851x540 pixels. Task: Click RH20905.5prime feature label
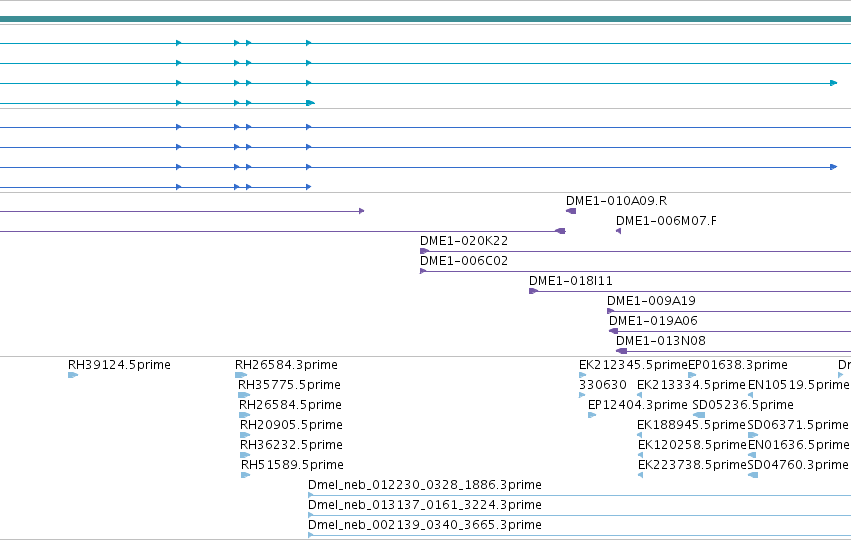(x=291, y=425)
